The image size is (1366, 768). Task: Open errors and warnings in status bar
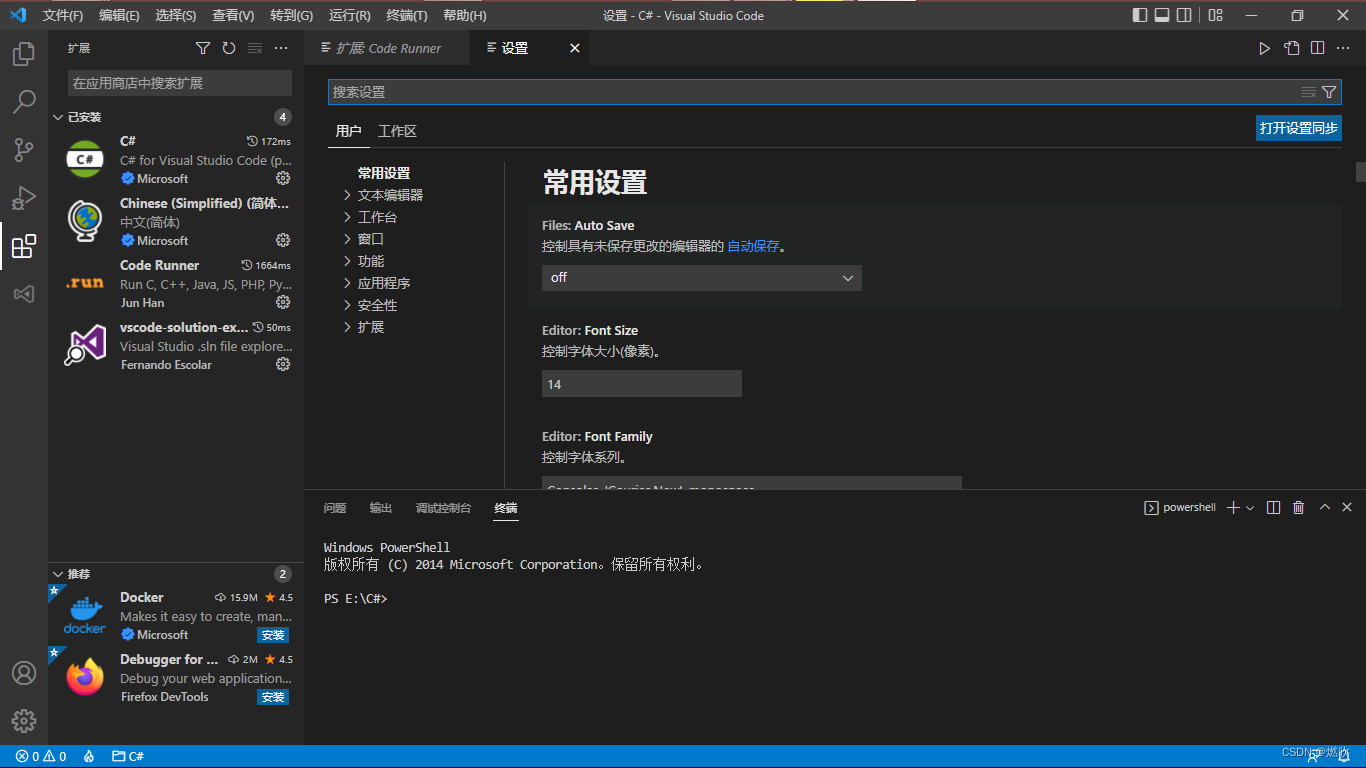coord(41,757)
